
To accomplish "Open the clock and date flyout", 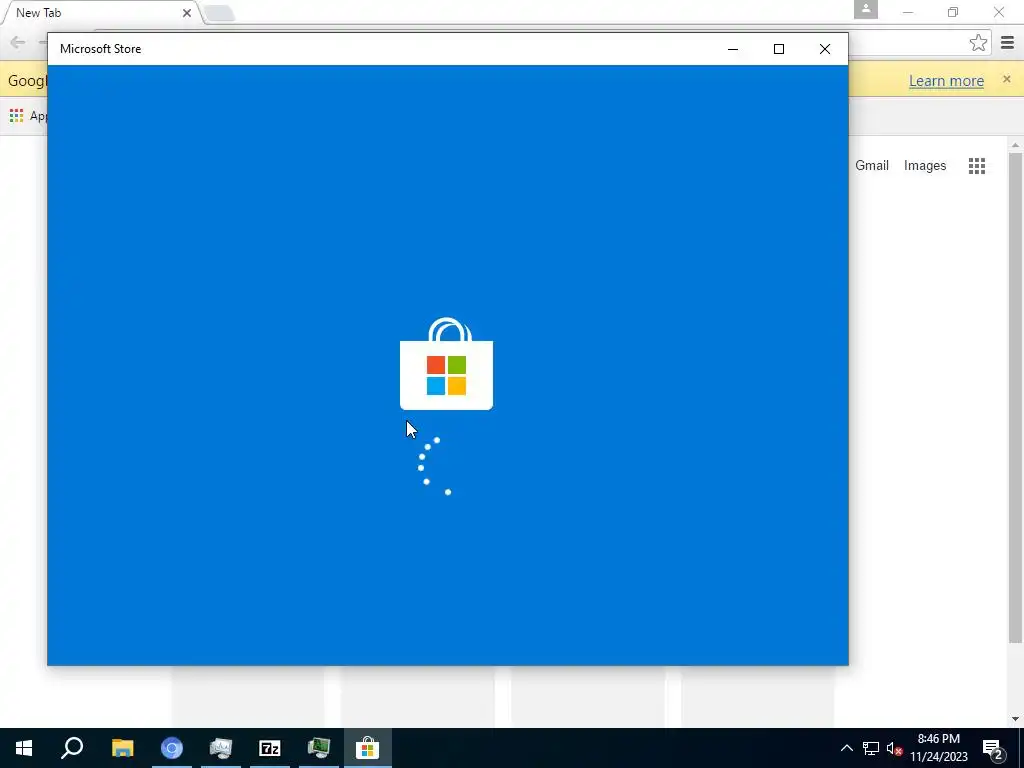I will tap(939, 748).
